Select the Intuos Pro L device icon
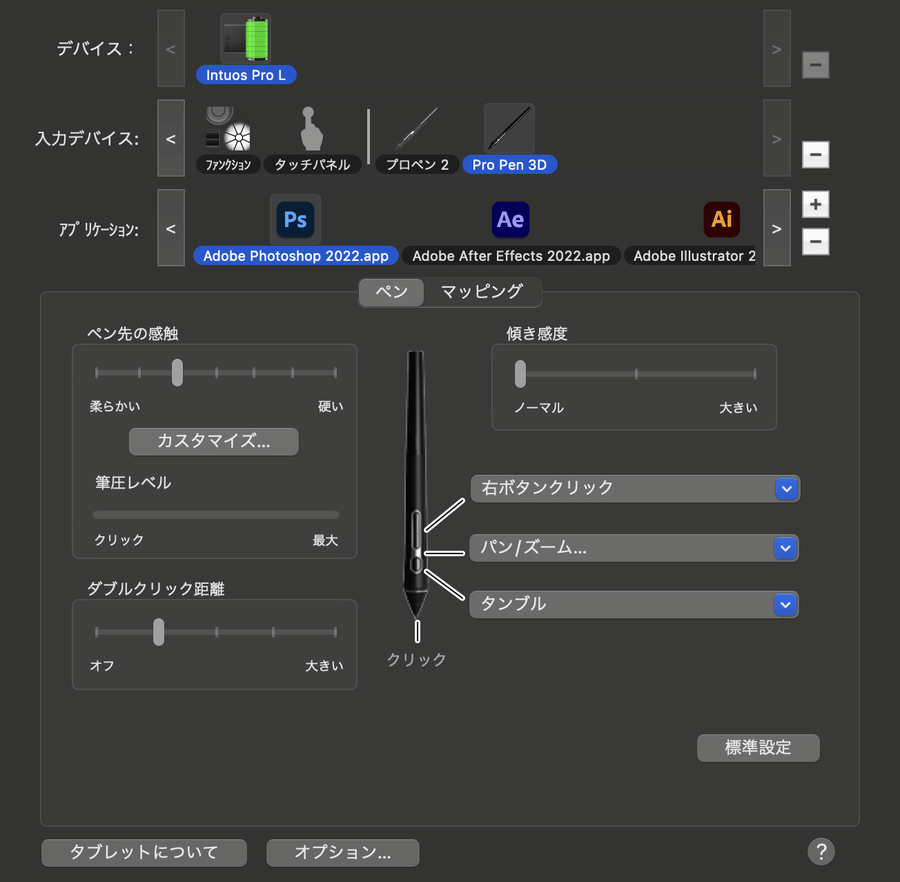Screen dimensions: 900x882 [x=246, y=38]
